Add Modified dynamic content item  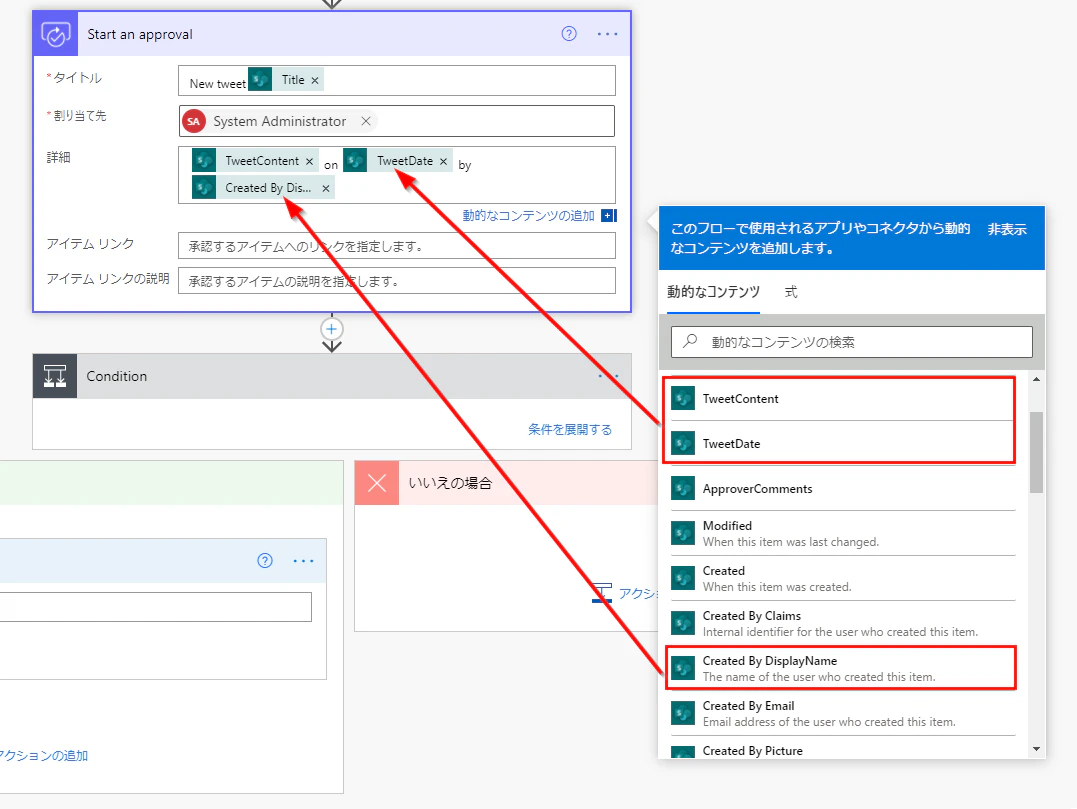pyautogui.click(x=843, y=534)
